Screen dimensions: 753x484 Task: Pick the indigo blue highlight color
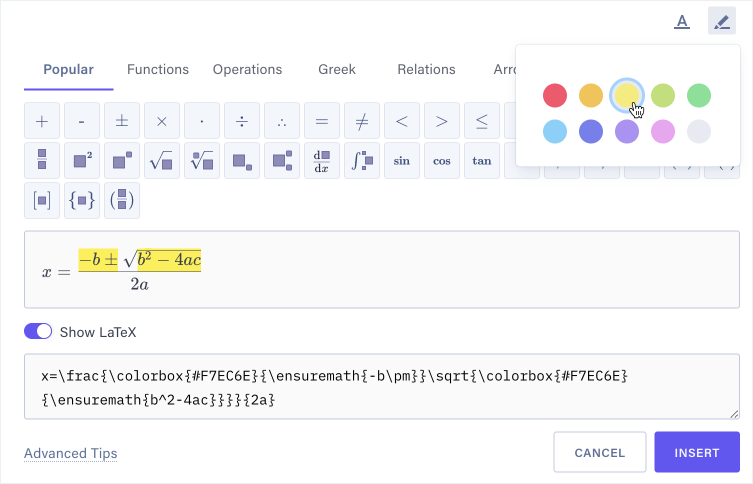click(591, 131)
